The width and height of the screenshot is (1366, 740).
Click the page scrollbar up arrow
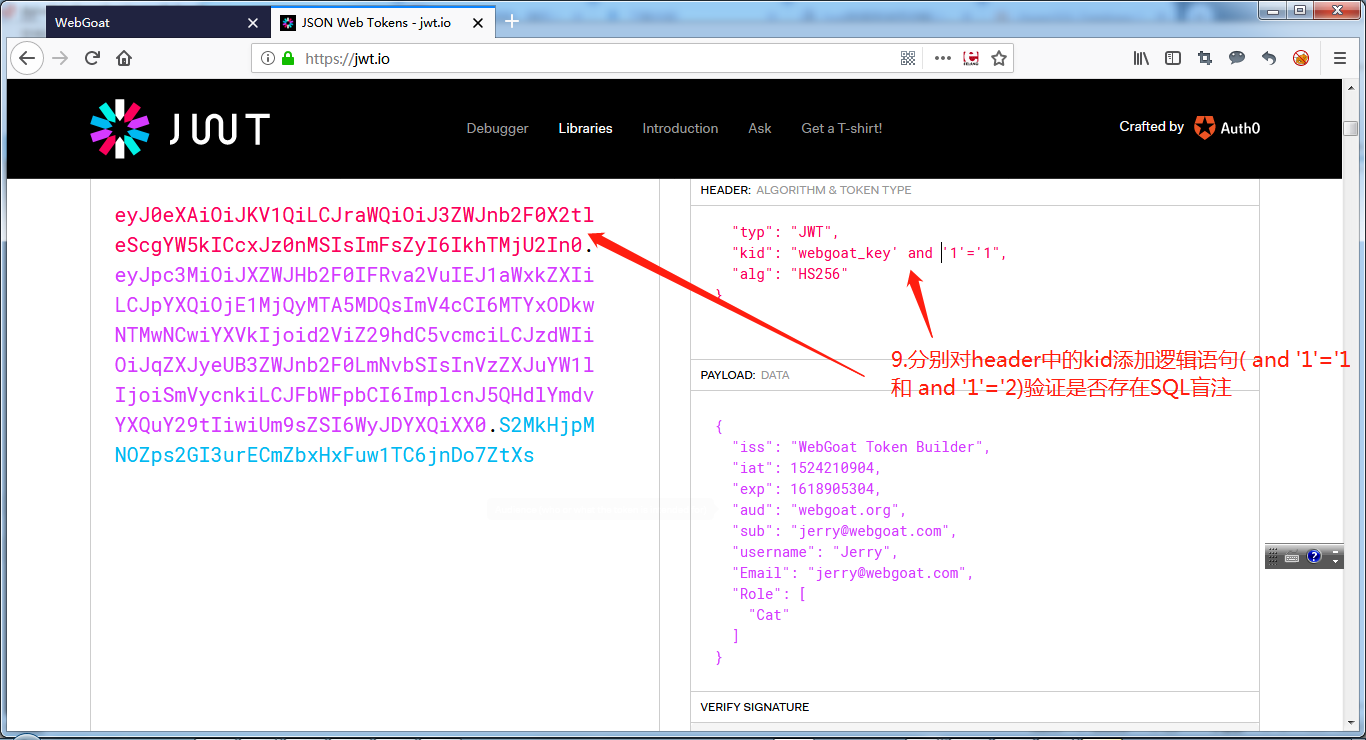coord(1350,86)
